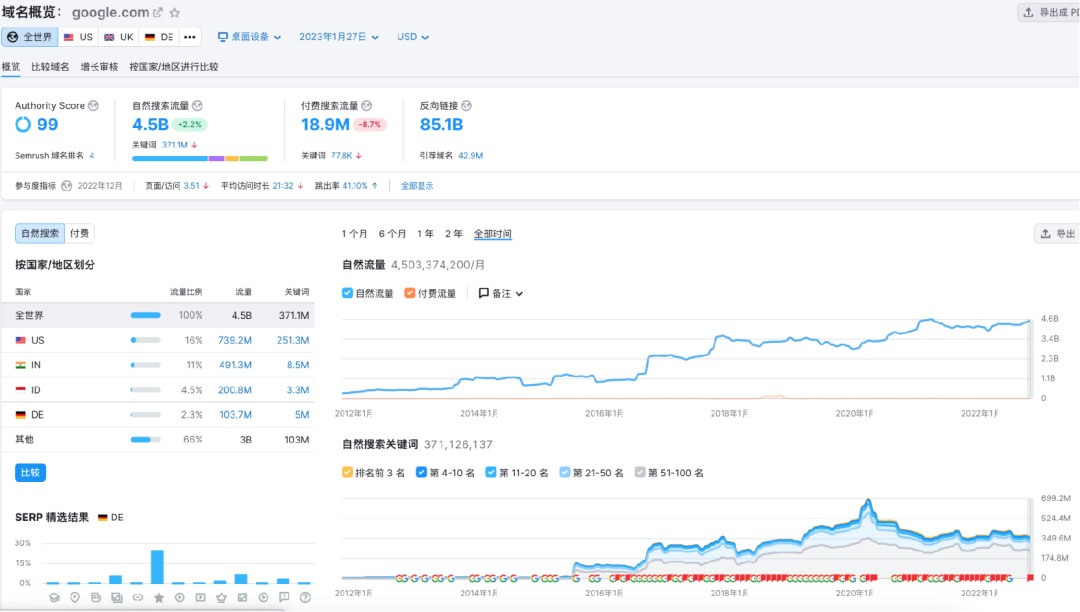Click the map pin icon under the SERP chart

click(x=75, y=598)
